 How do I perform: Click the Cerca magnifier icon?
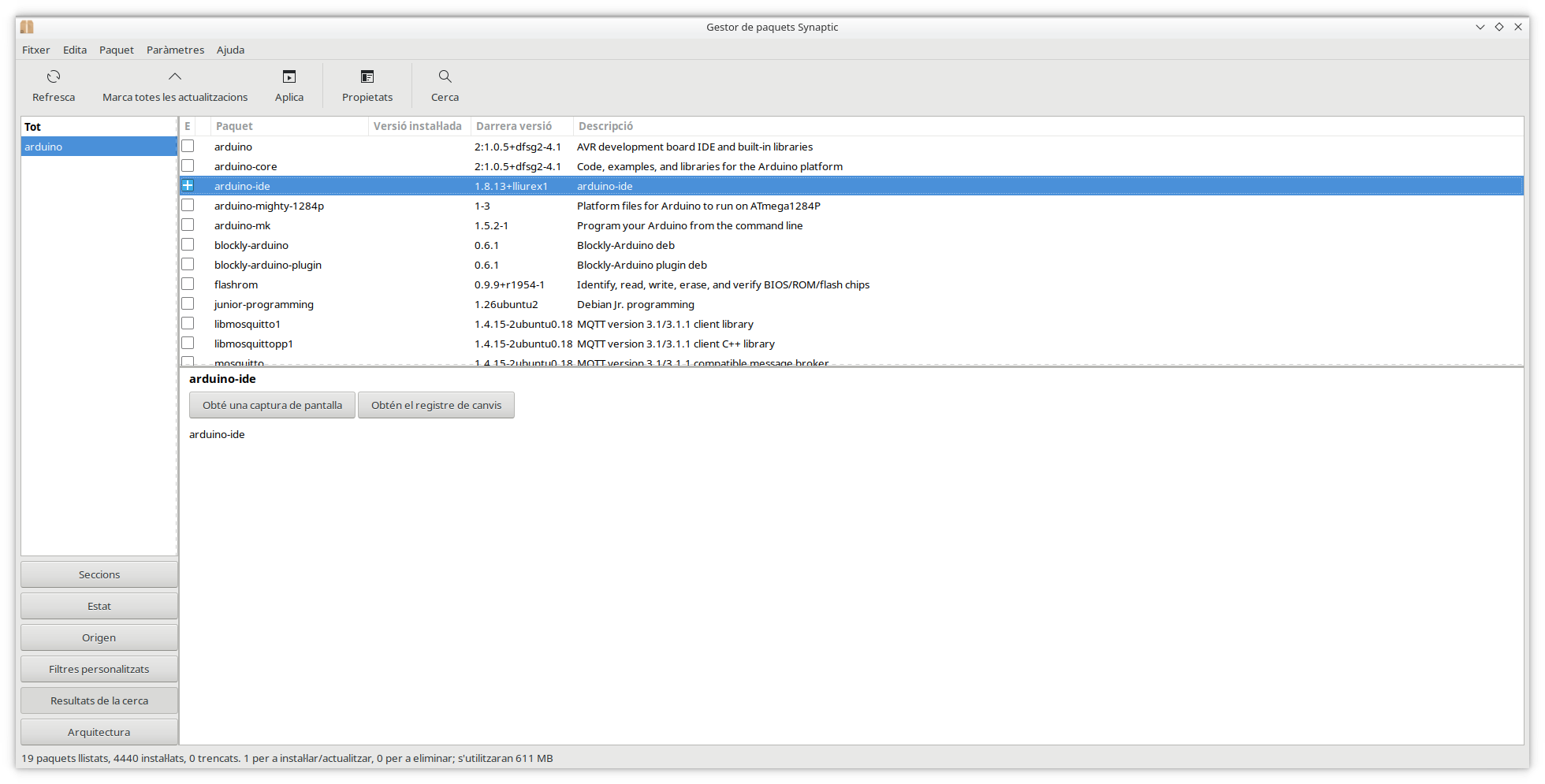coord(445,76)
